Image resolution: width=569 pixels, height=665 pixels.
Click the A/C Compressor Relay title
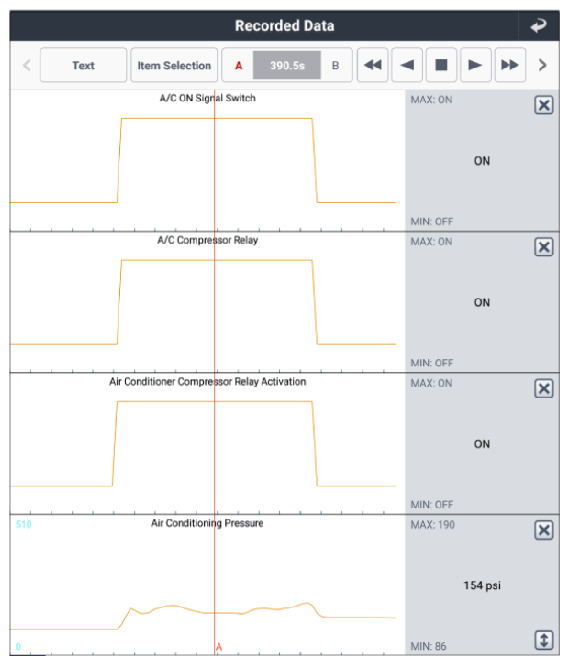coord(208,240)
